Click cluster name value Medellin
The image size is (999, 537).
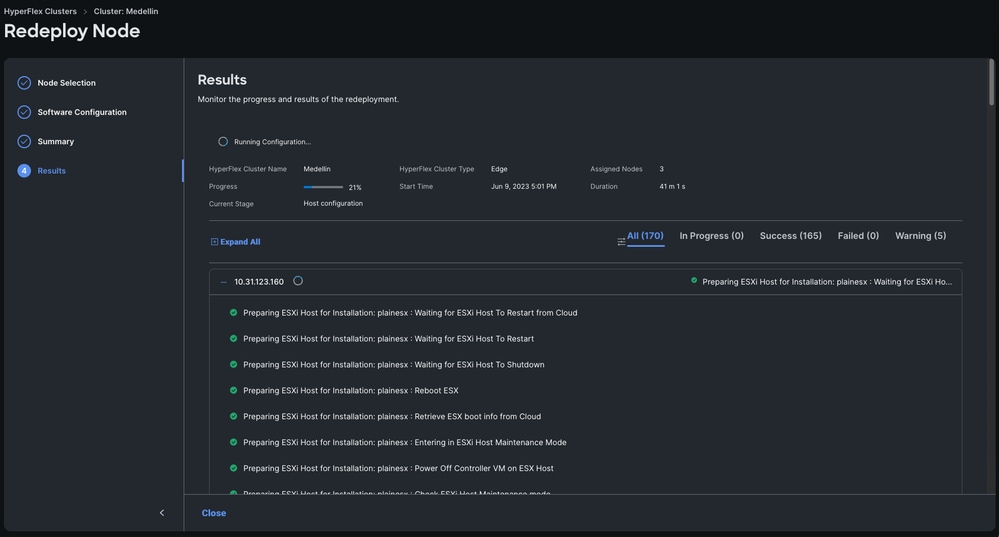coord(317,169)
